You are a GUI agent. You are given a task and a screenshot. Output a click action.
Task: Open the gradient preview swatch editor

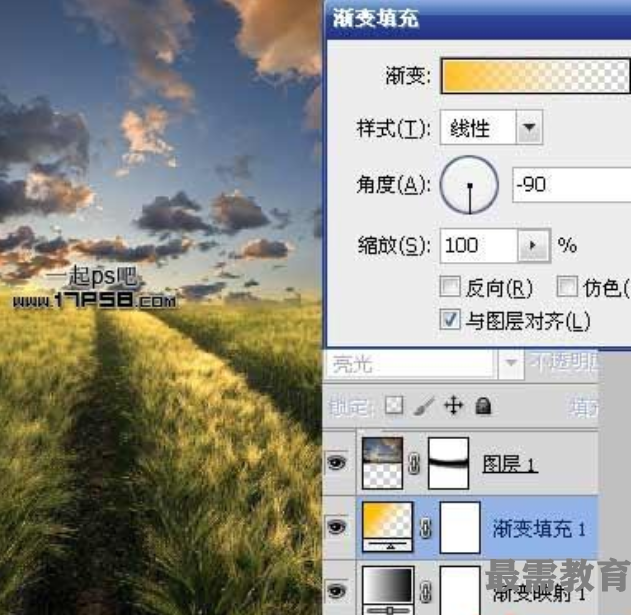(535, 76)
